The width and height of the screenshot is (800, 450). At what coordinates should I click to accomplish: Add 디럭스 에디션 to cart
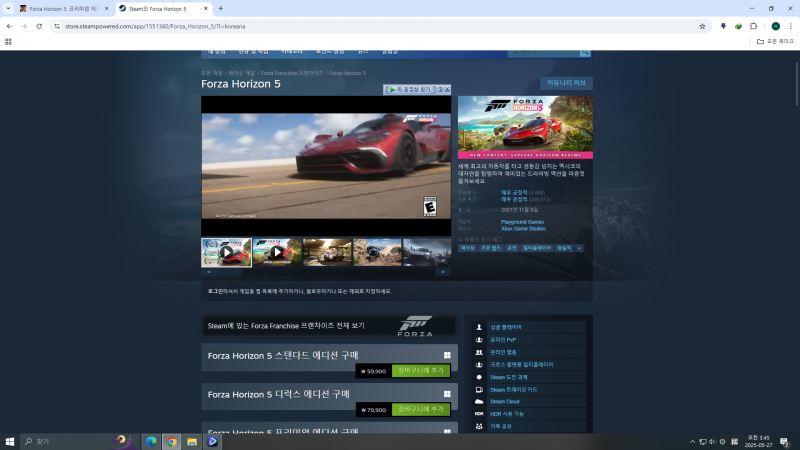[421, 409]
